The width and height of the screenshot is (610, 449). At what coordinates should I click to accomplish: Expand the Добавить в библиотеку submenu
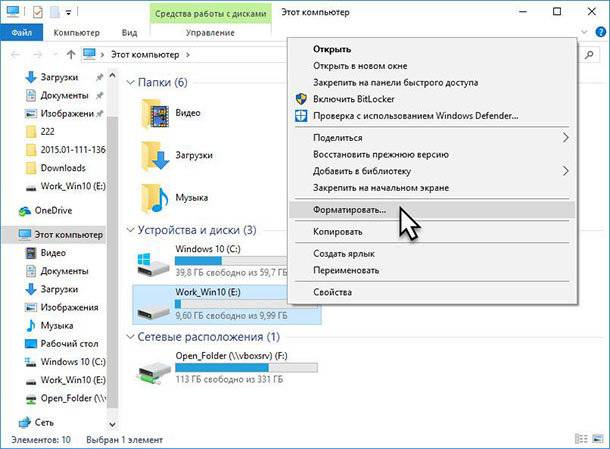pyautogui.click(x=566, y=171)
